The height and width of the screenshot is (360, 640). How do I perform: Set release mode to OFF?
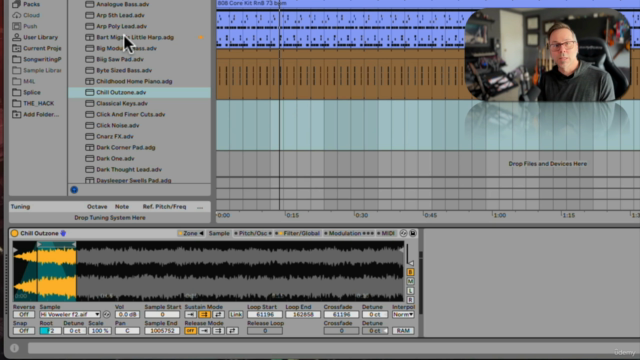[x=190, y=331]
